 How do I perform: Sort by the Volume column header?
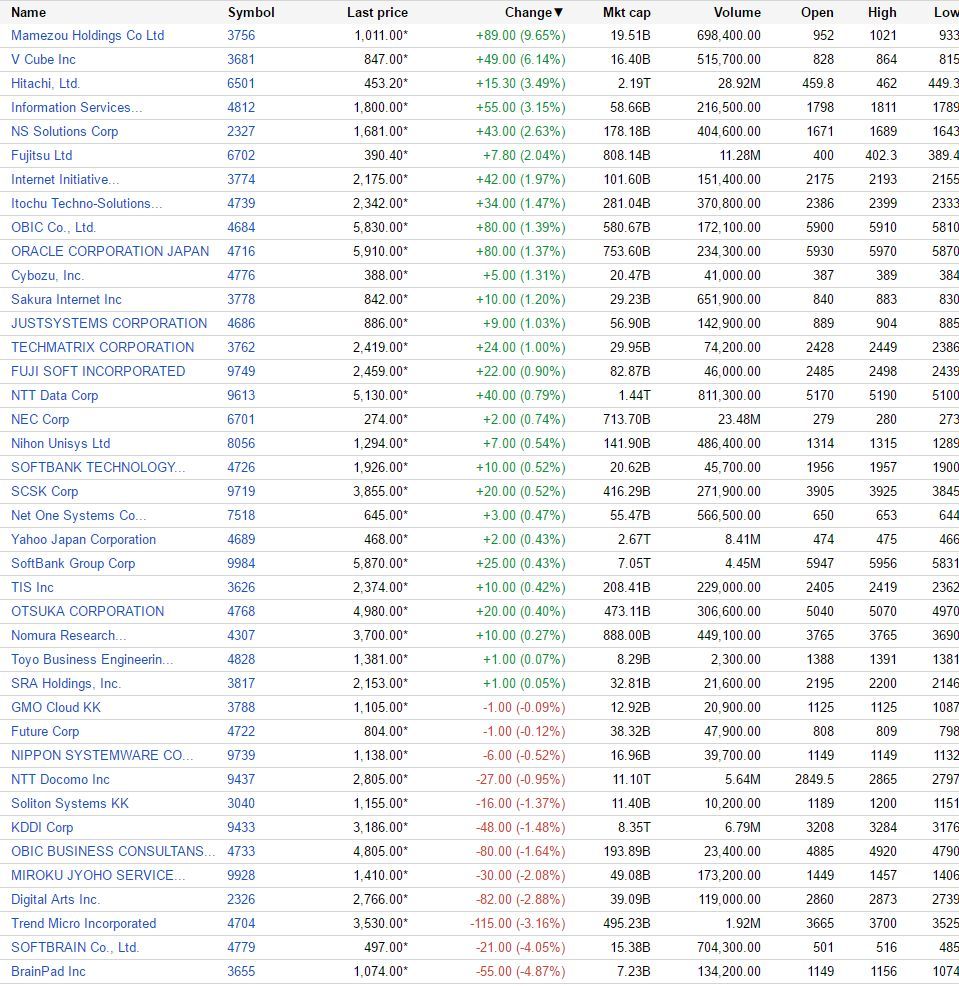coord(737,13)
